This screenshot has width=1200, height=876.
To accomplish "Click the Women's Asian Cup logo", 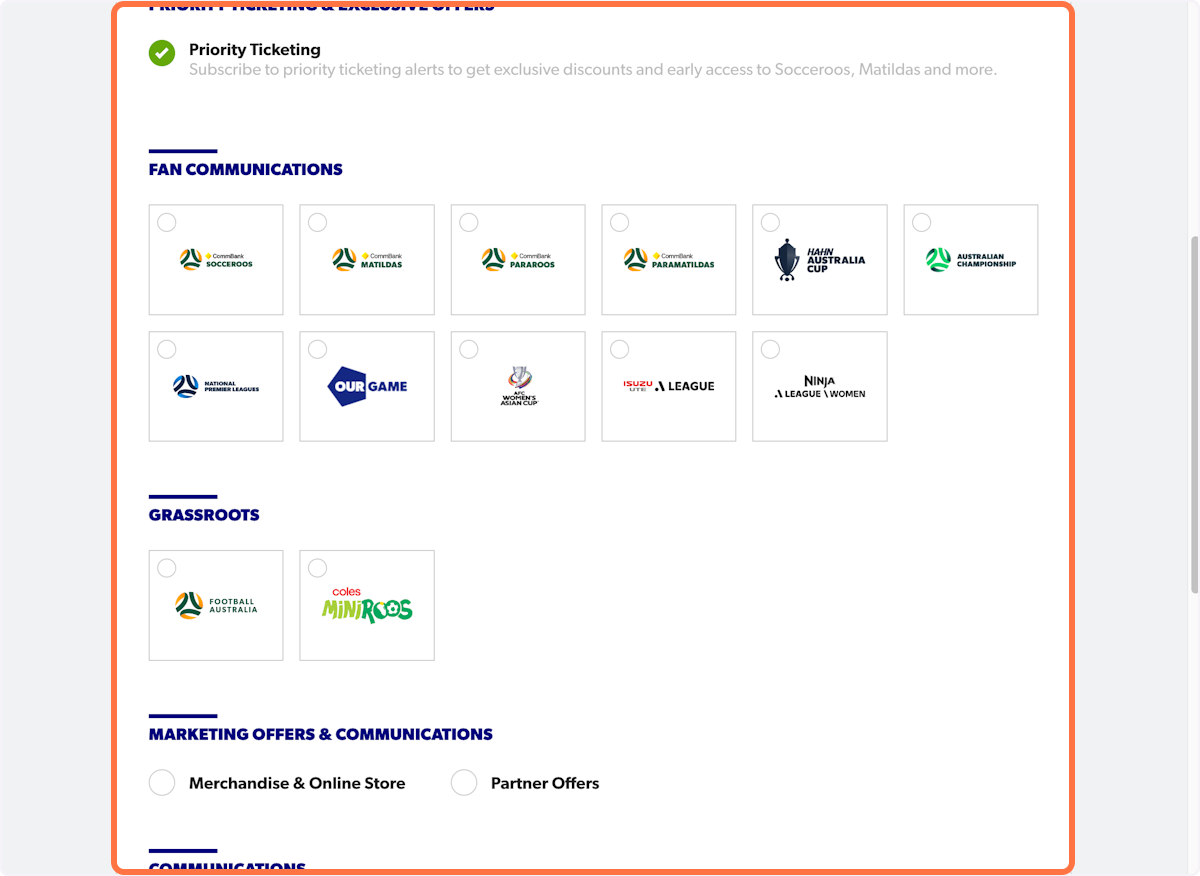I will point(518,386).
